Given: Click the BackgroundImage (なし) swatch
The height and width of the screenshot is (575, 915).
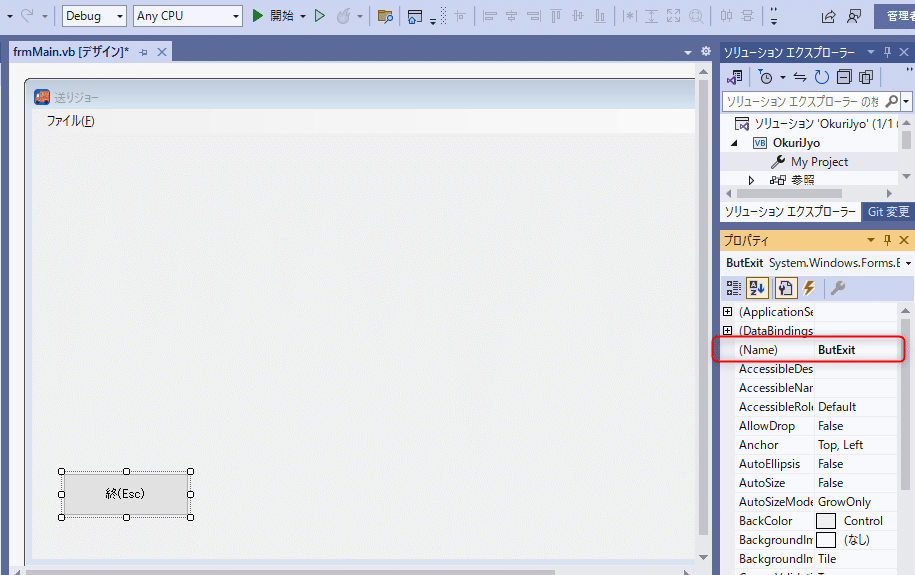Looking at the screenshot, I should coord(826,540).
